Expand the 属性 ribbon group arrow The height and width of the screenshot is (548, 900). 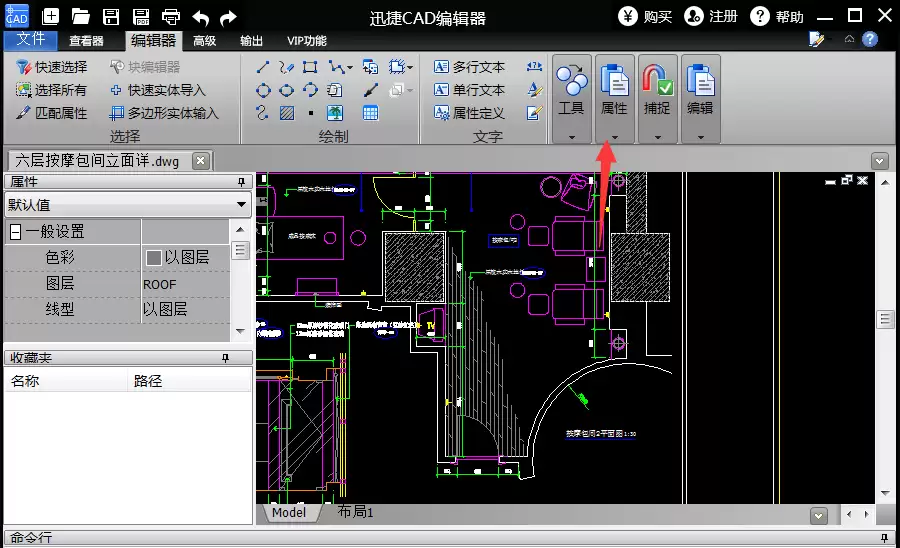click(x=615, y=137)
